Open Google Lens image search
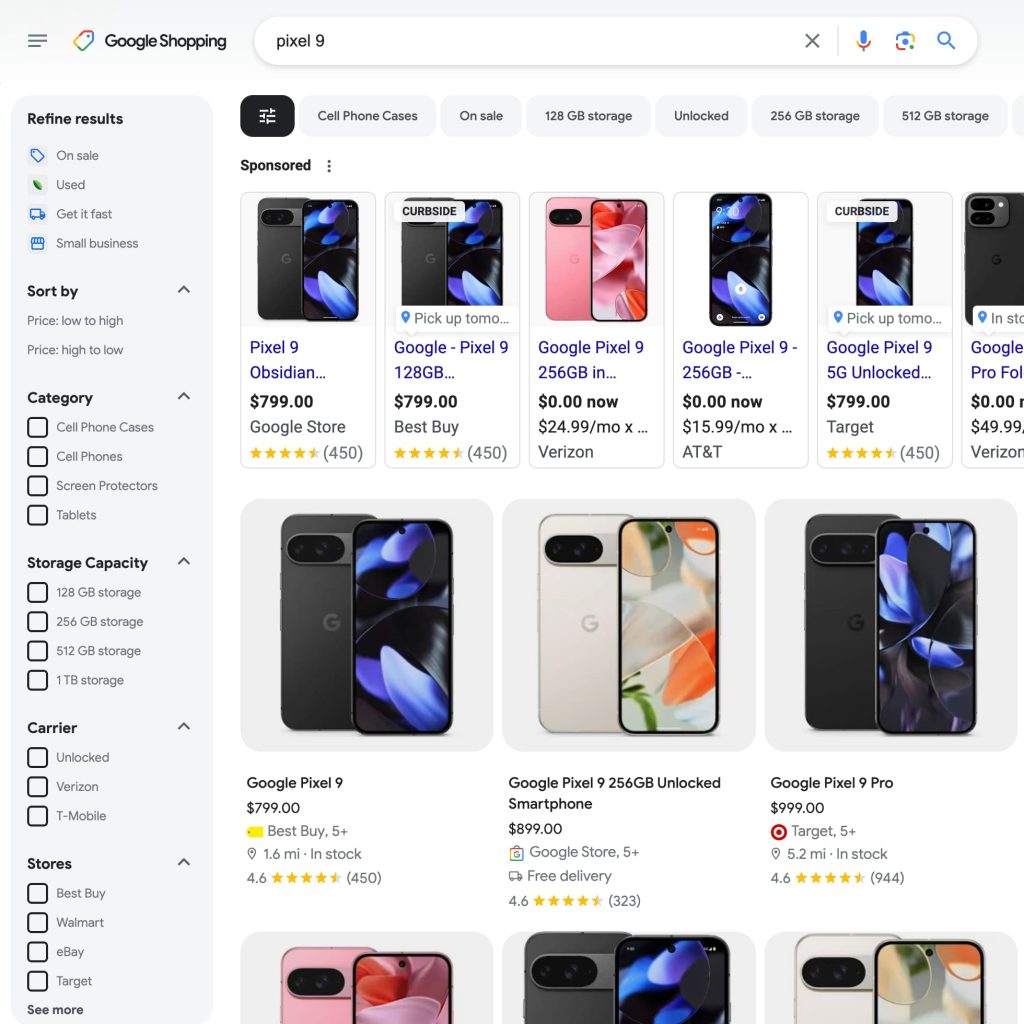The image size is (1024, 1024). point(905,41)
